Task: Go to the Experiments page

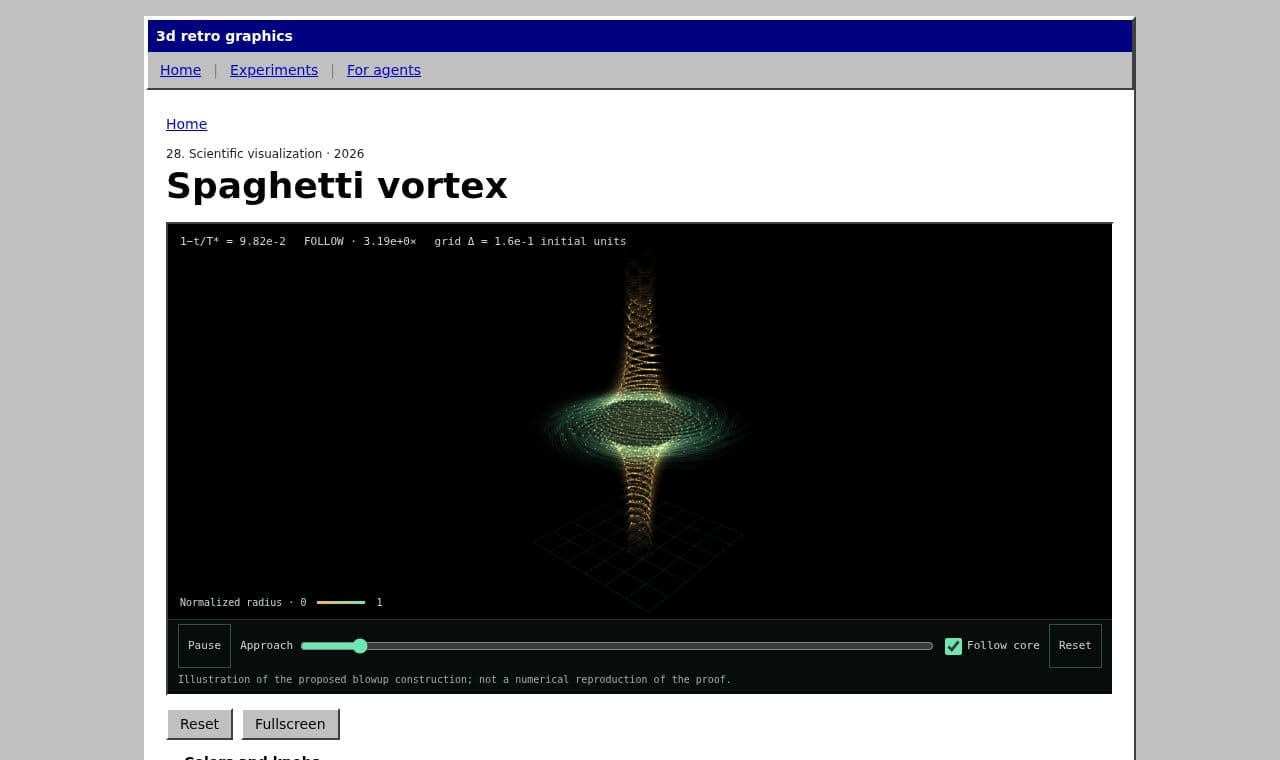Action: (274, 70)
